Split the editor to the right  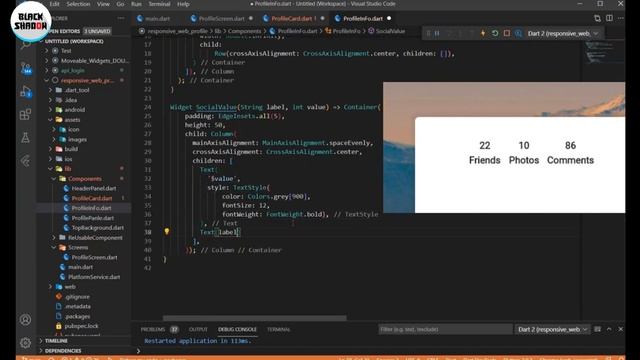point(609,18)
